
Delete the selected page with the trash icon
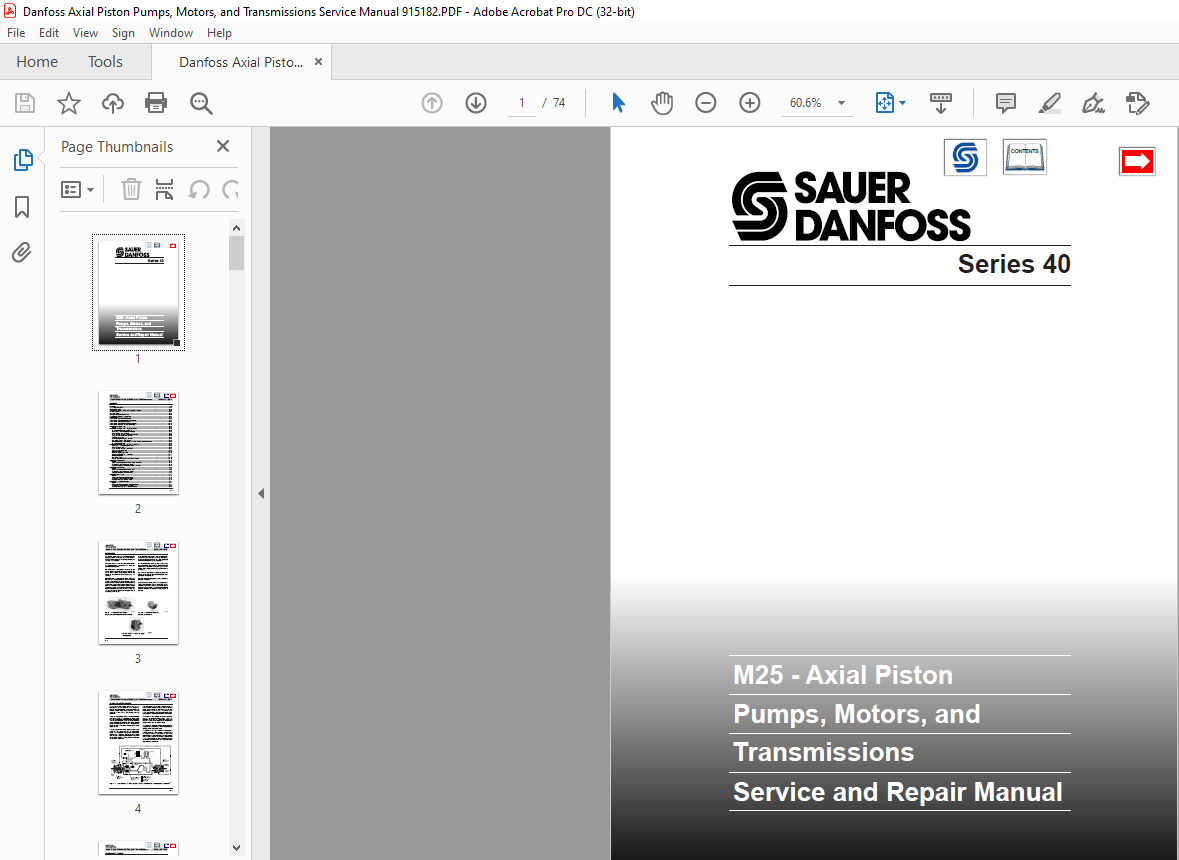(131, 189)
